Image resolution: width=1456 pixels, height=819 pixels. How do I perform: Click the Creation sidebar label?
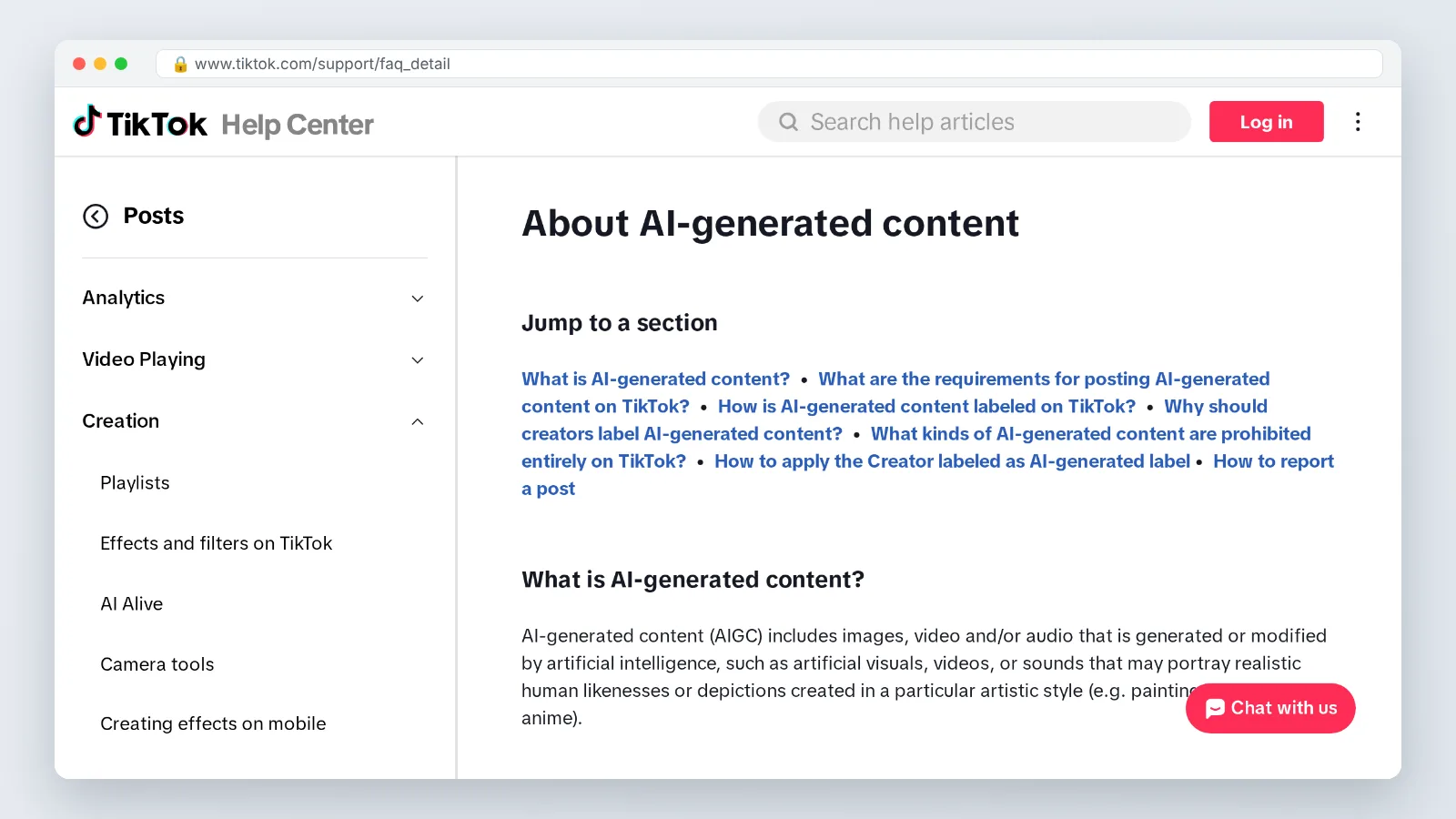point(121,421)
